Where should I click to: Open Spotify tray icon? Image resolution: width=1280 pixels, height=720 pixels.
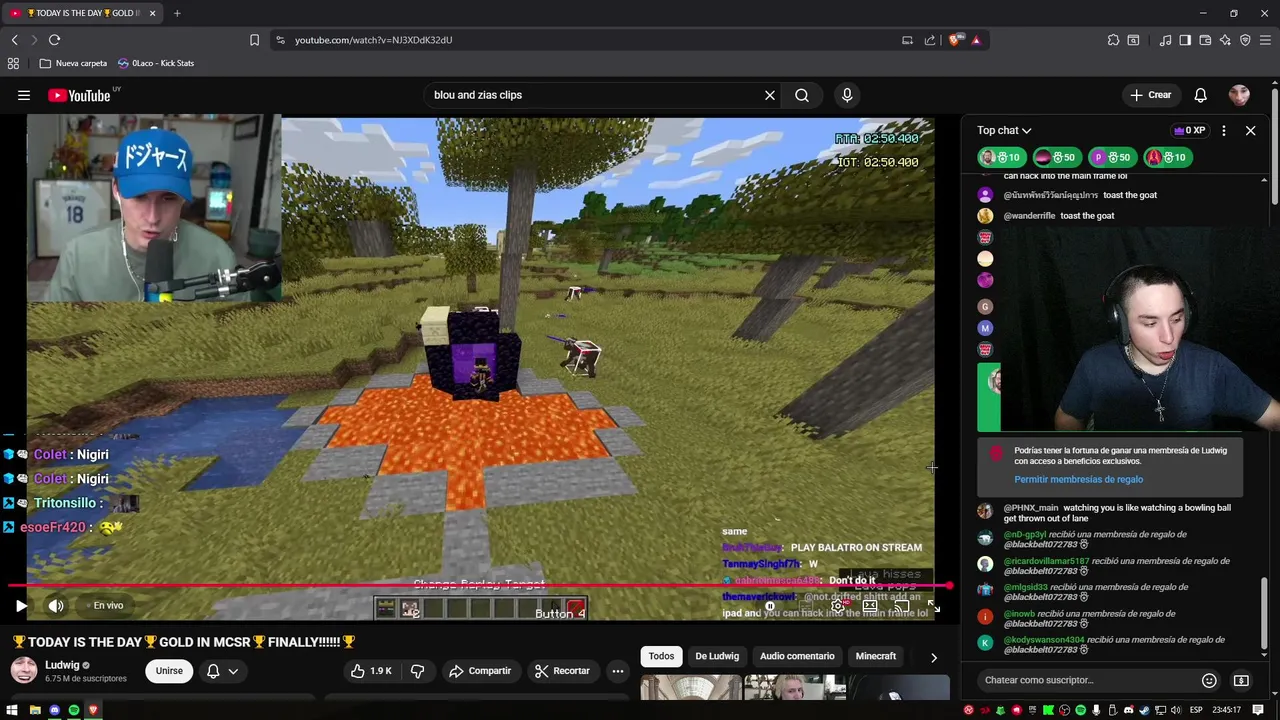click(x=1081, y=710)
